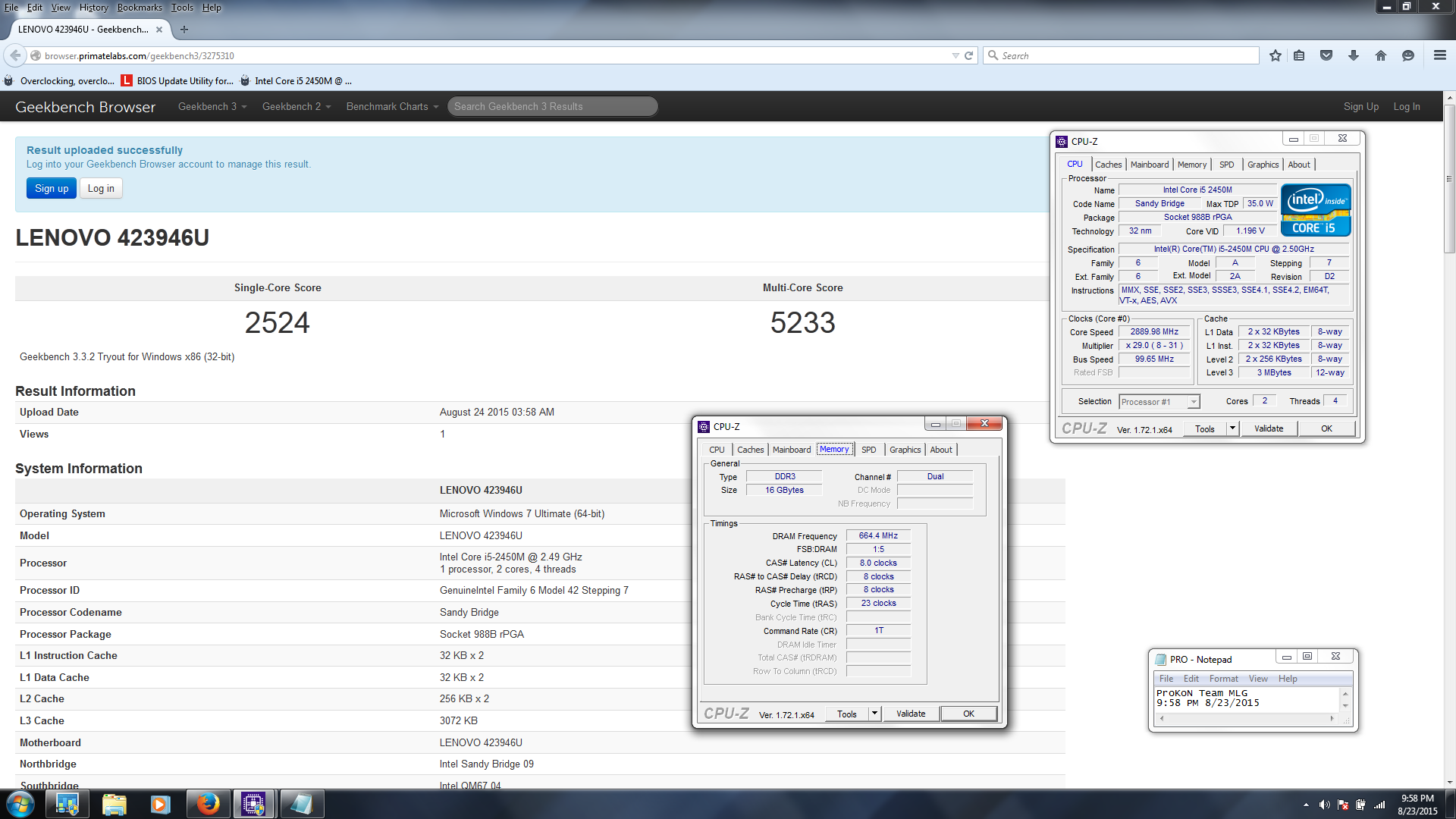Screen dimensions: 1456x819
Task: Open the Firefox downloads arrow icon
Action: click(x=1354, y=55)
